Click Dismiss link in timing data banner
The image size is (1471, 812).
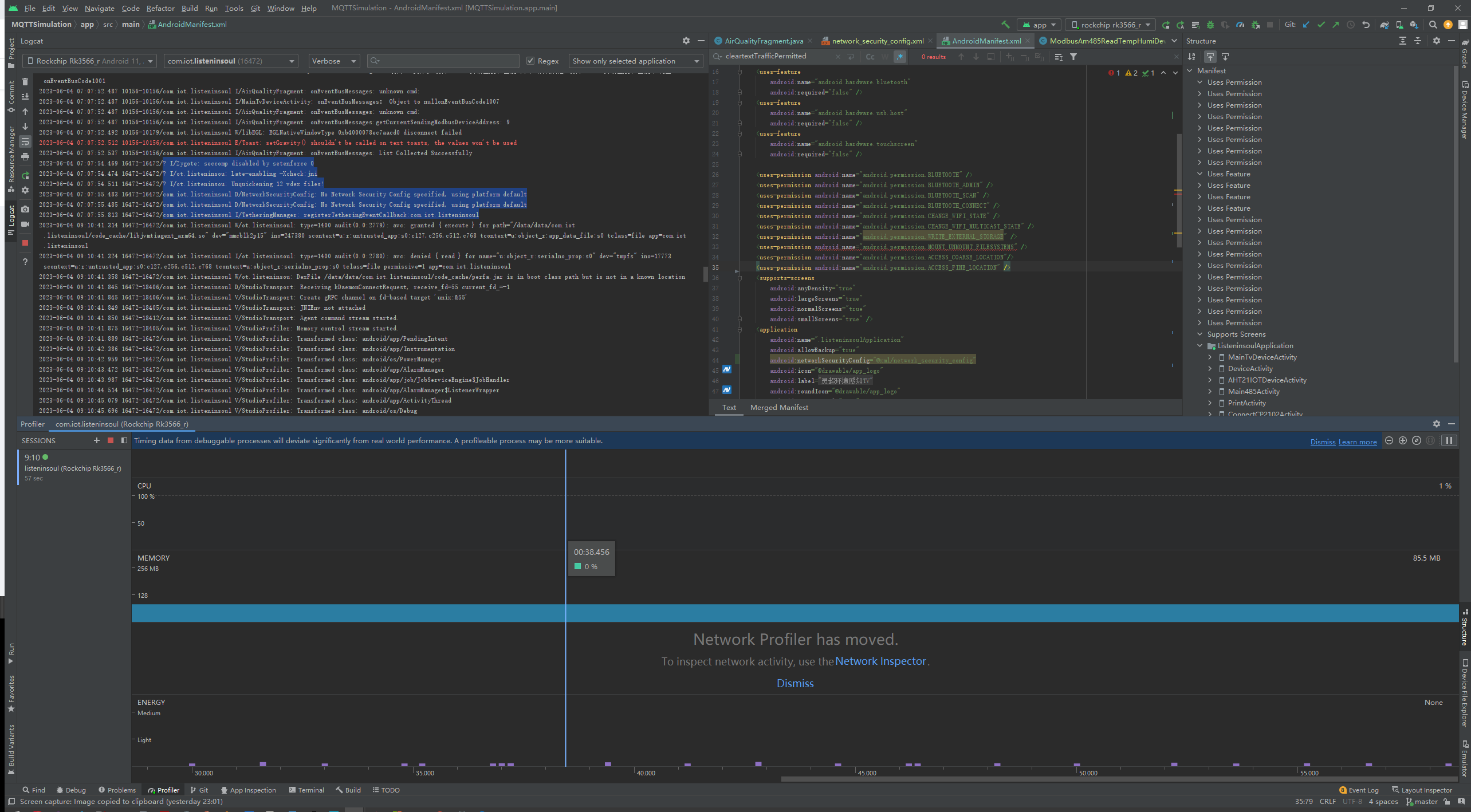click(1323, 442)
